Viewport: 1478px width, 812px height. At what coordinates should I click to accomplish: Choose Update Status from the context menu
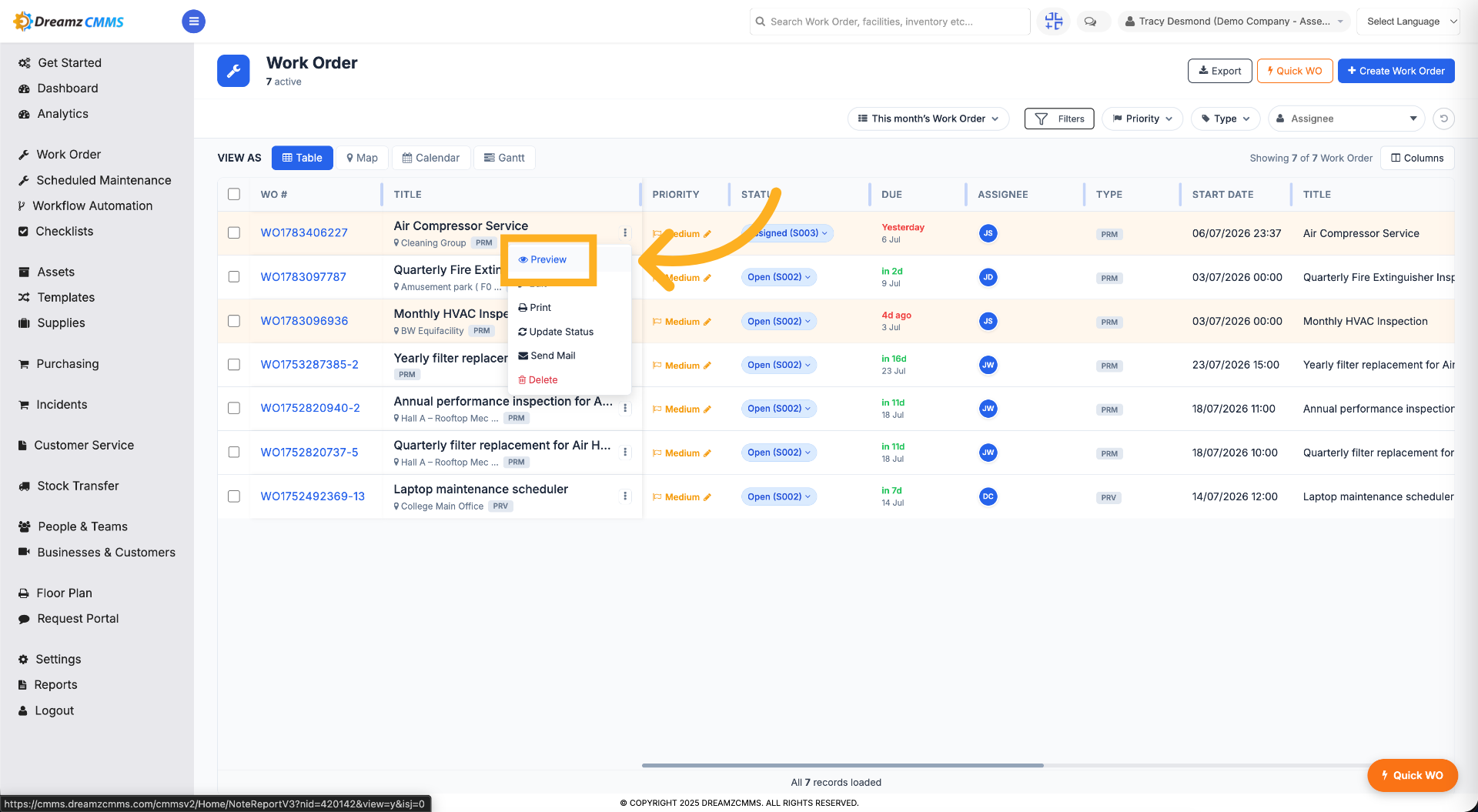point(556,332)
